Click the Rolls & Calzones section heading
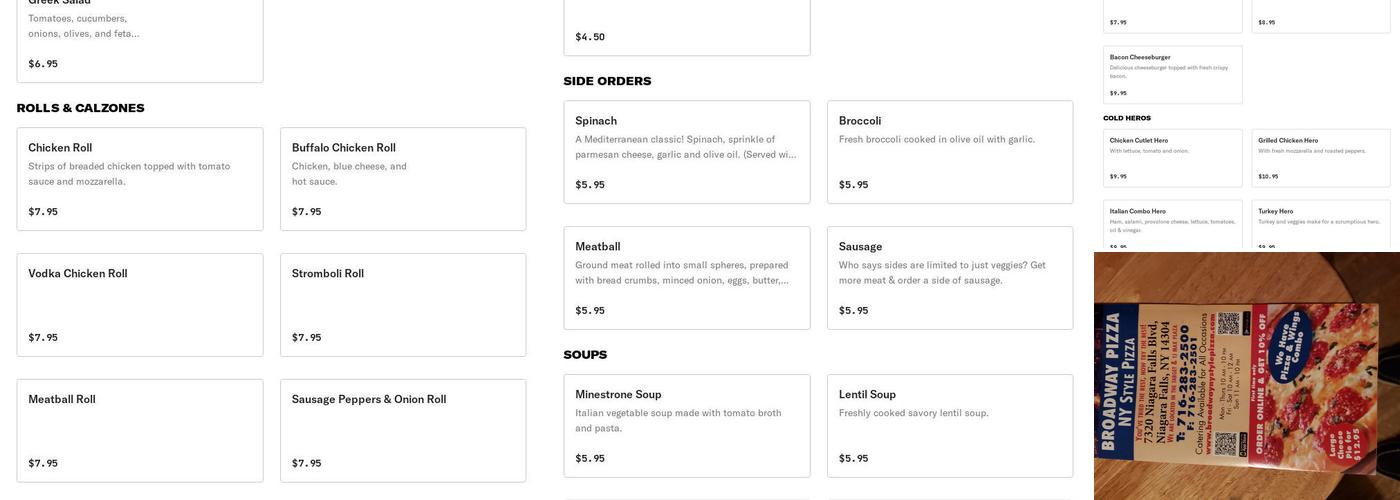This screenshot has height=500, width=1400. point(81,108)
